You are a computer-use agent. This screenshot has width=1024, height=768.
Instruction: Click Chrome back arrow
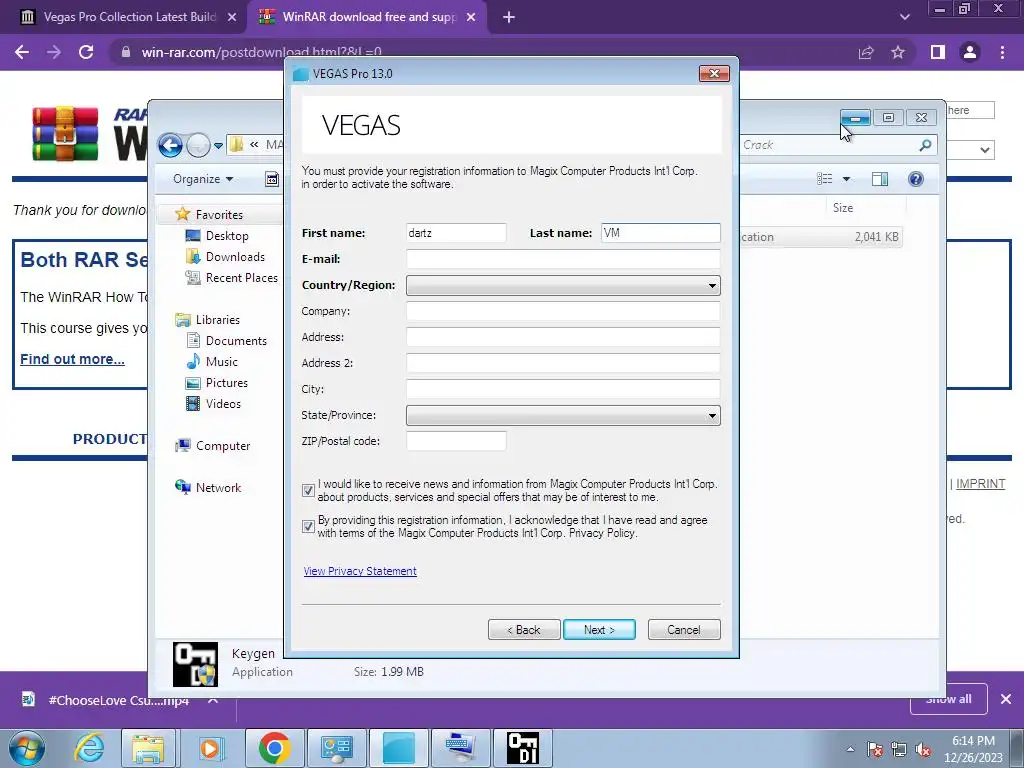pyautogui.click(x=22, y=52)
